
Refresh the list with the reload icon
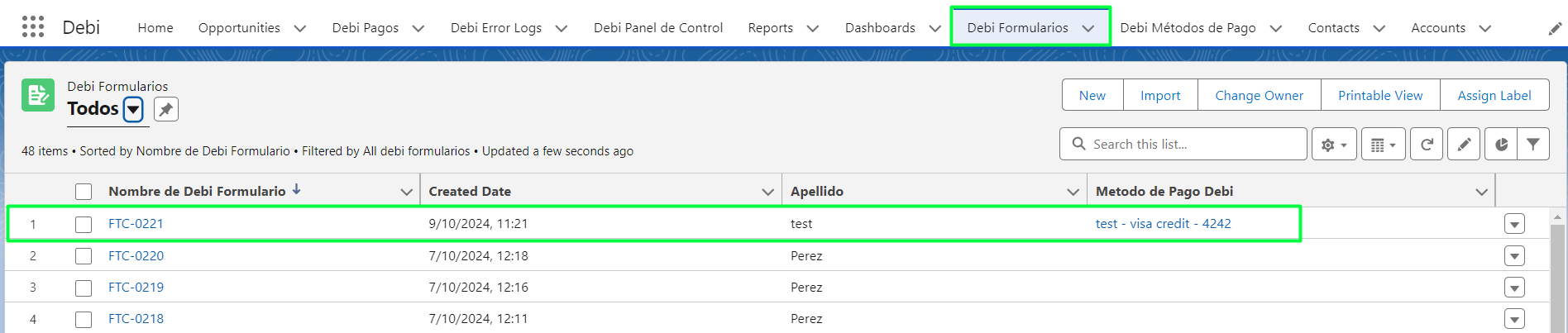click(x=1427, y=145)
